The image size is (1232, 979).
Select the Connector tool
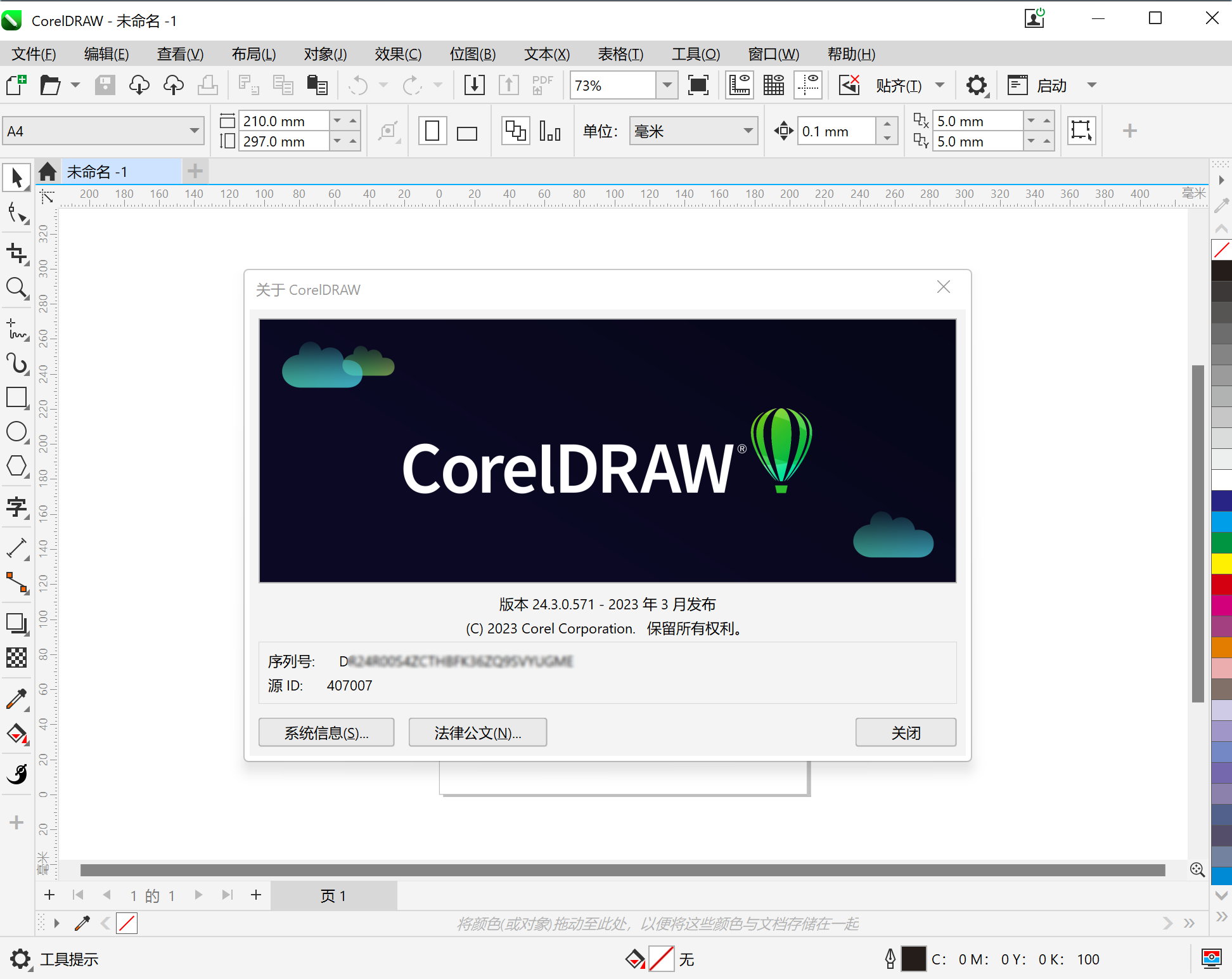click(17, 583)
